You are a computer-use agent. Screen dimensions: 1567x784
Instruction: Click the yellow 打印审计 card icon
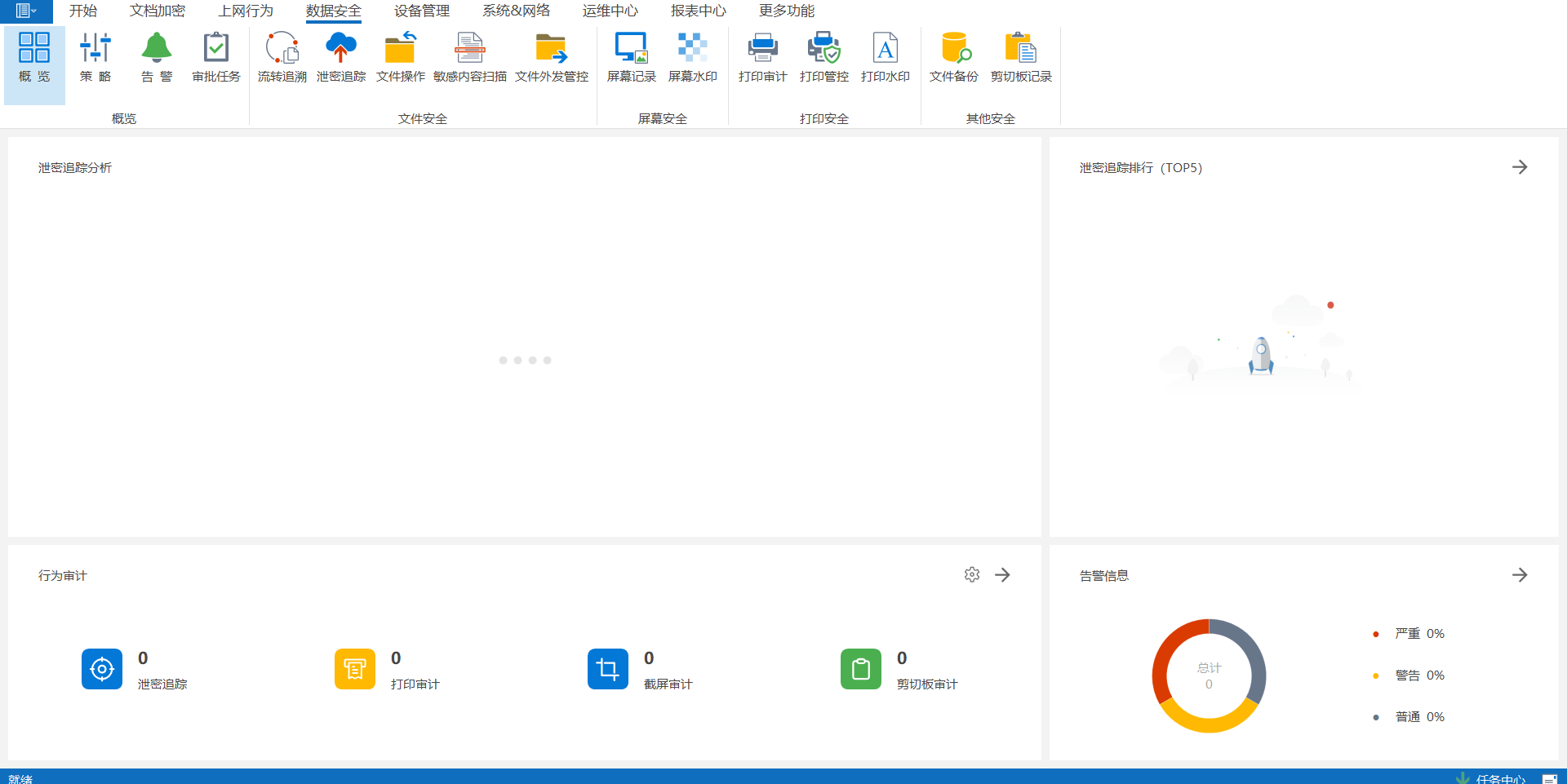(355, 669)
